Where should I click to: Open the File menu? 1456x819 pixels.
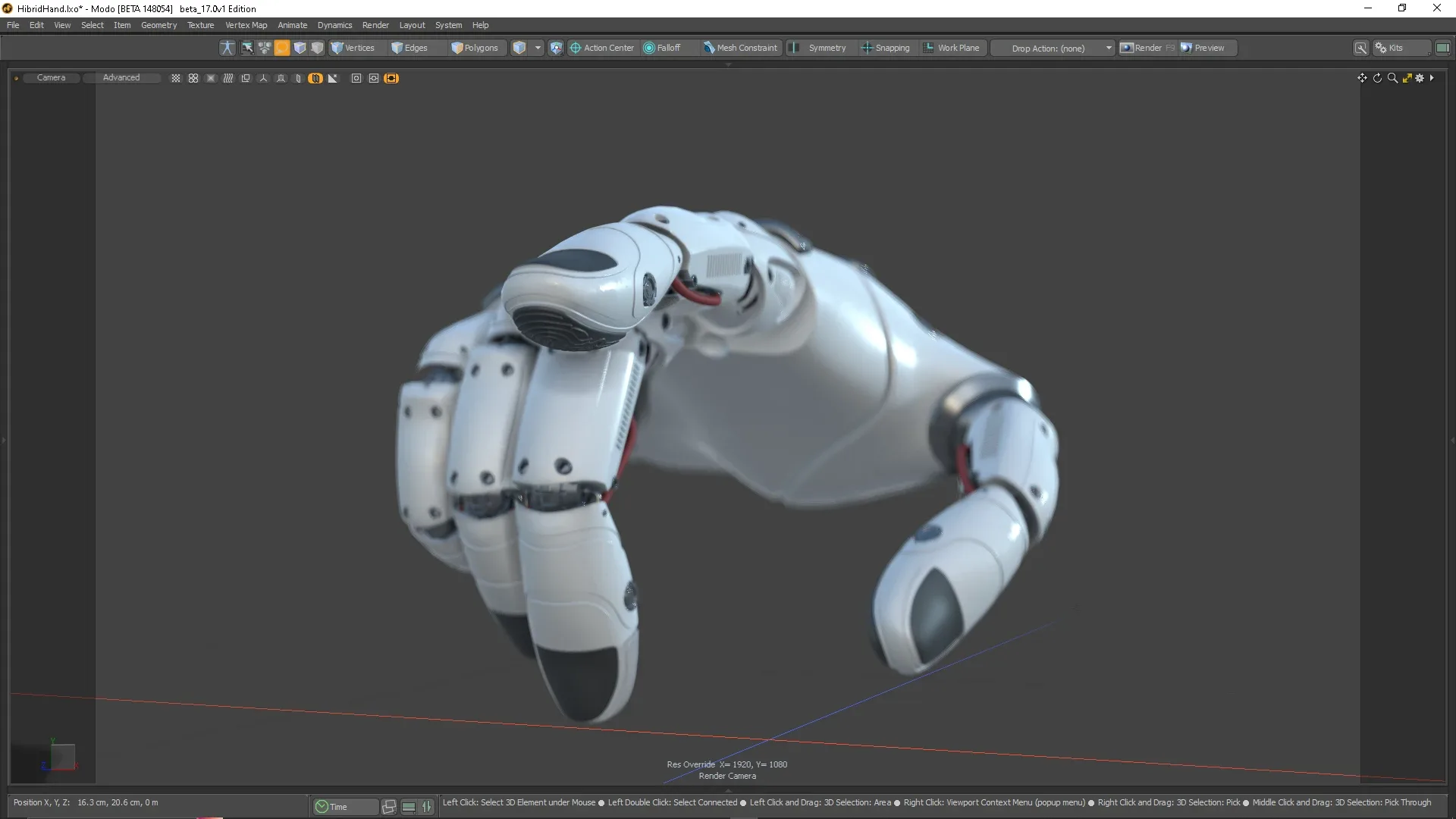[x=13, y=25]
